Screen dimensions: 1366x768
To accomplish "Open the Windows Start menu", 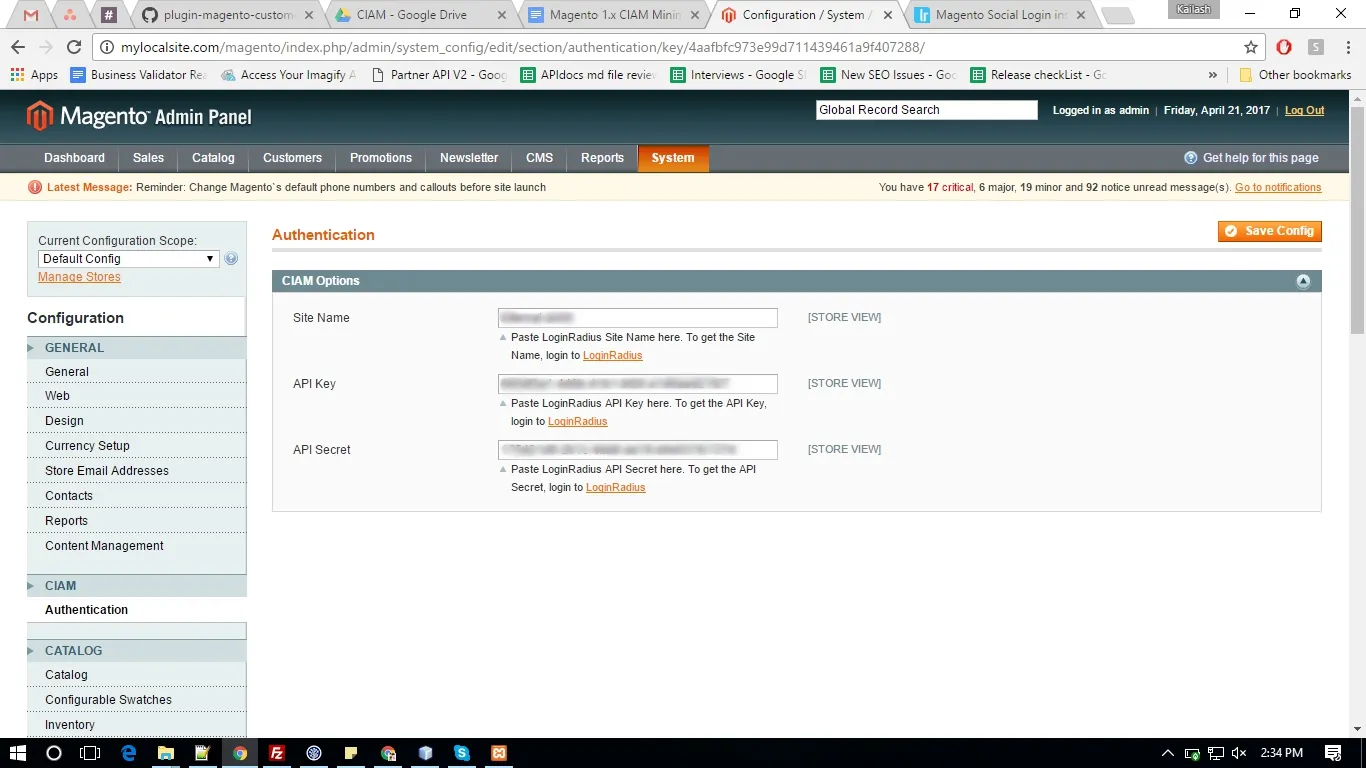I will pyautogui.click(x=18, y=753).
